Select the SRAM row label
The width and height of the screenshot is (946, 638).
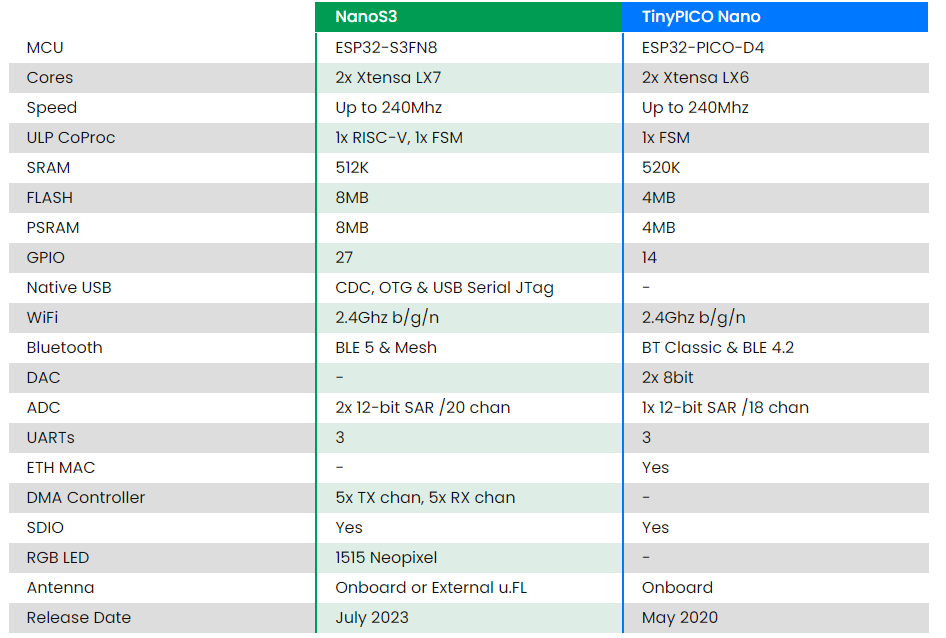pyautogui.click(x=48, y=168)
